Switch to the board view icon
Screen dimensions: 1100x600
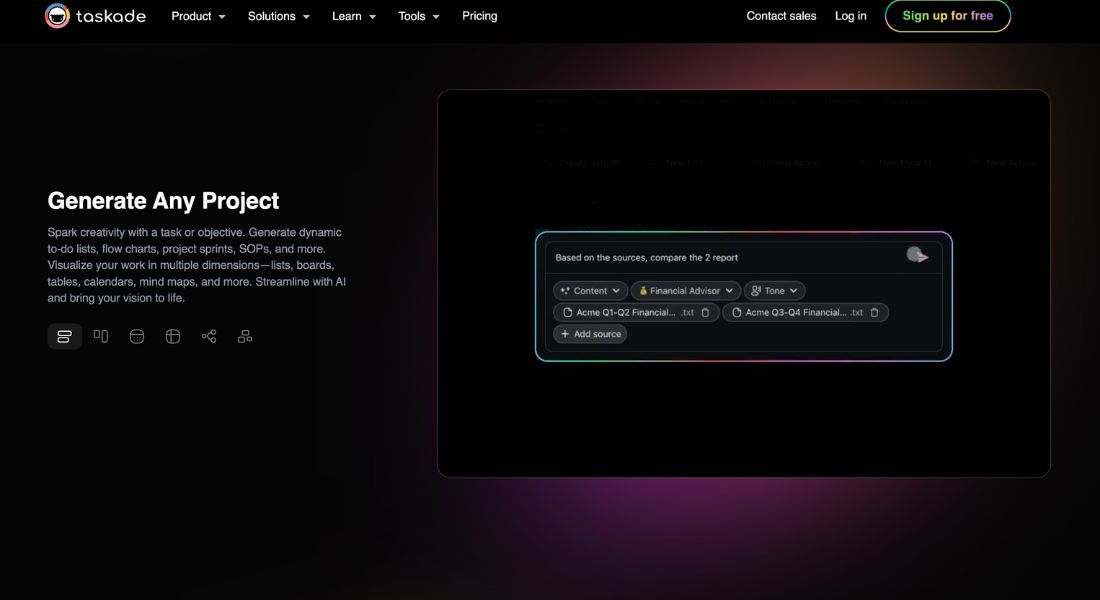101,337
